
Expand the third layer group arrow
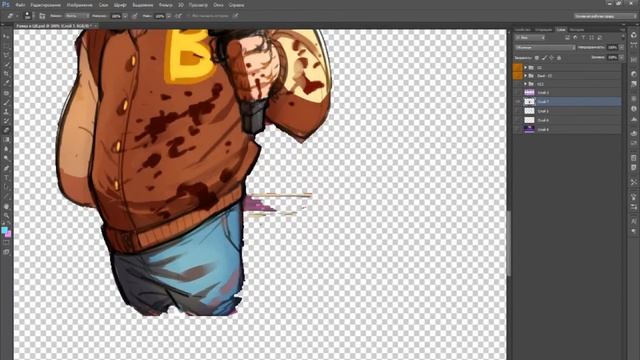point(525,84)
